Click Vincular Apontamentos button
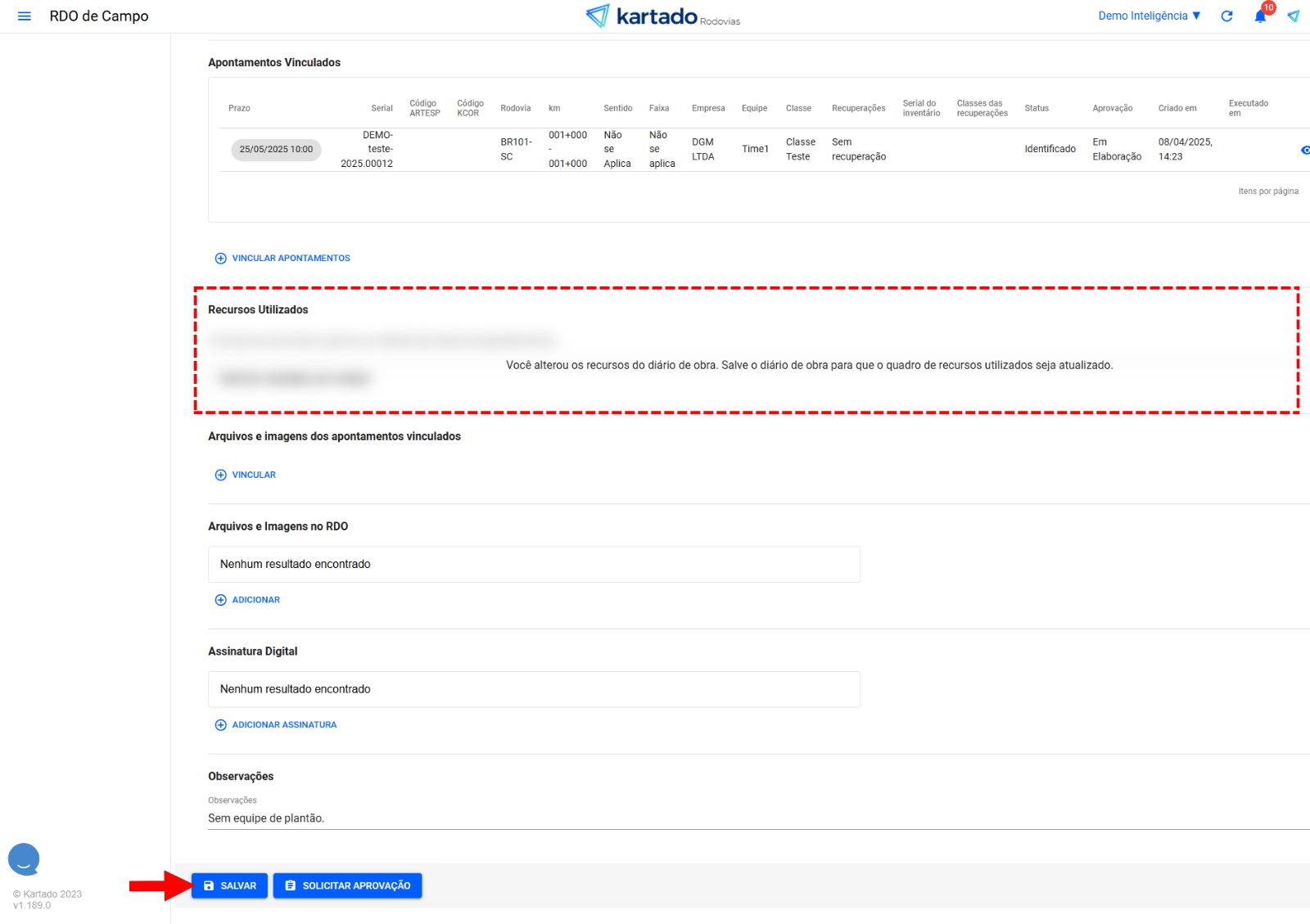Viewport: 1310px width, 924px height. click(282, 259)
